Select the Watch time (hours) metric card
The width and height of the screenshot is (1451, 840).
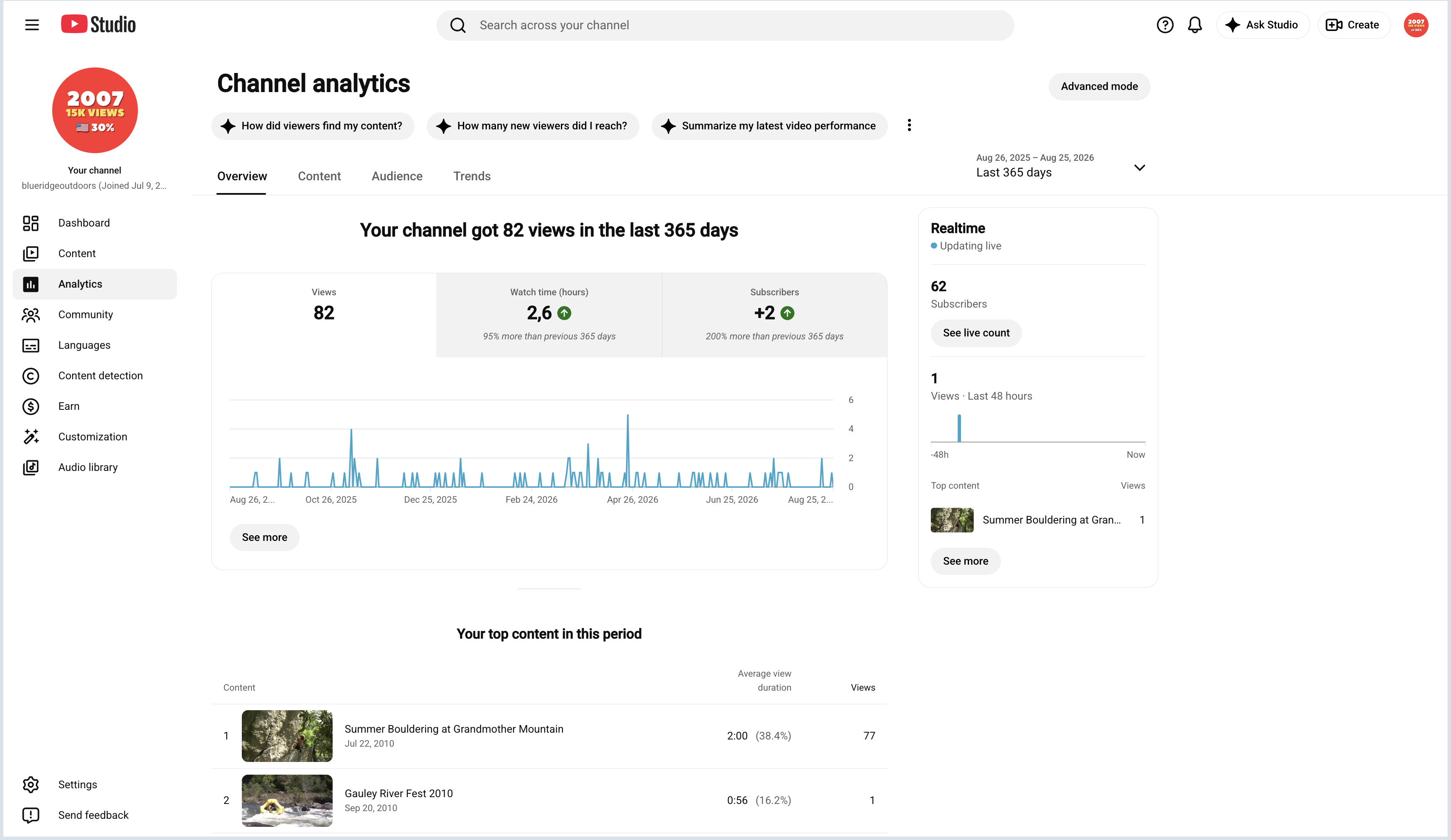[549, 315]
